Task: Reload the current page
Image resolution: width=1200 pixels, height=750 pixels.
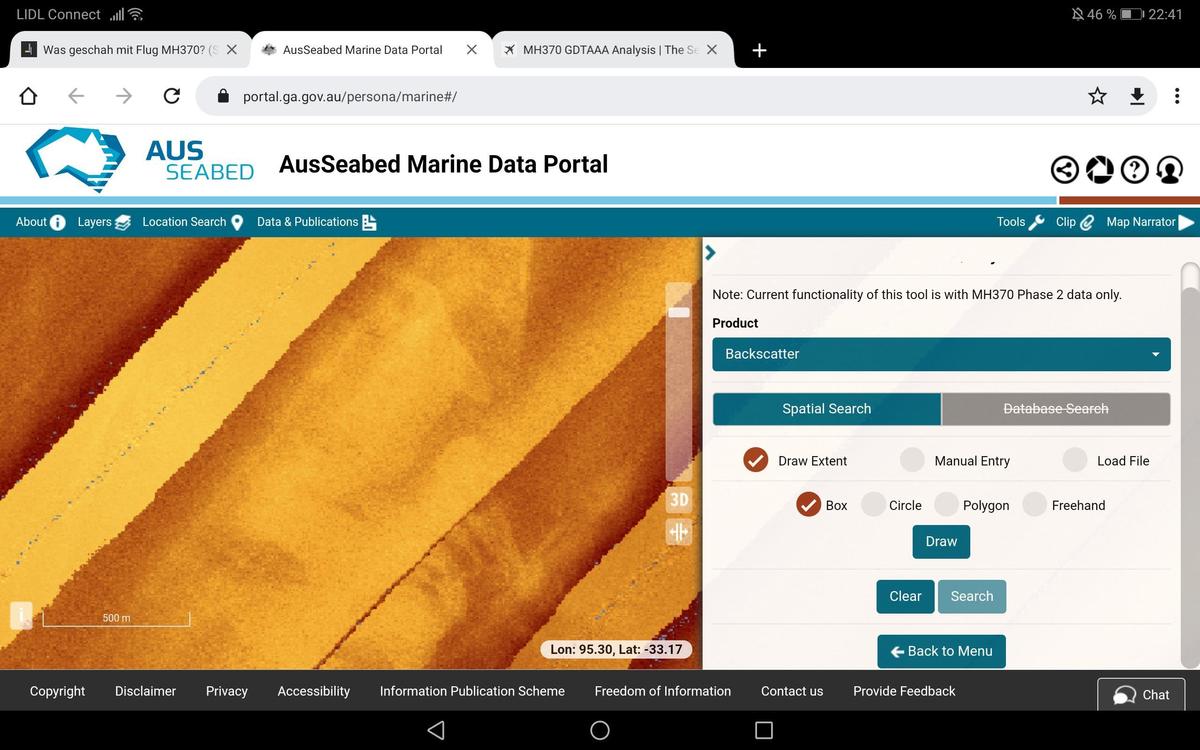Action: (x=172, y=96)
